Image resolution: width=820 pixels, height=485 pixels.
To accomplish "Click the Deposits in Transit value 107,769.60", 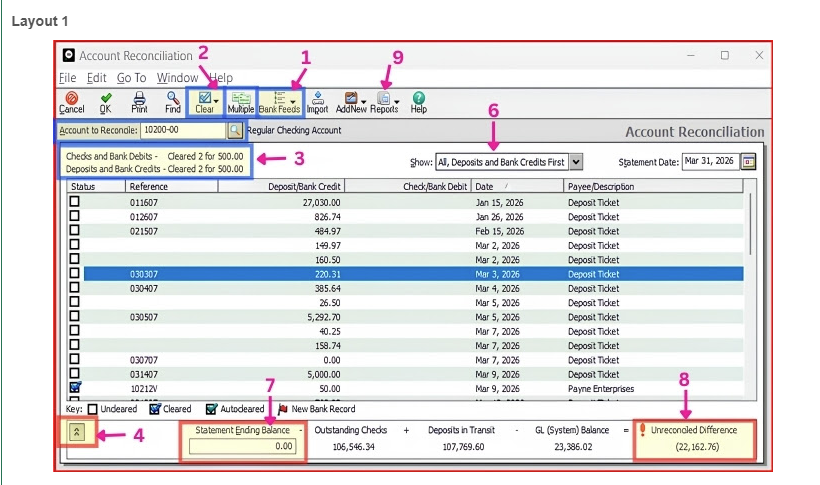I will click(x=463, y=447).
